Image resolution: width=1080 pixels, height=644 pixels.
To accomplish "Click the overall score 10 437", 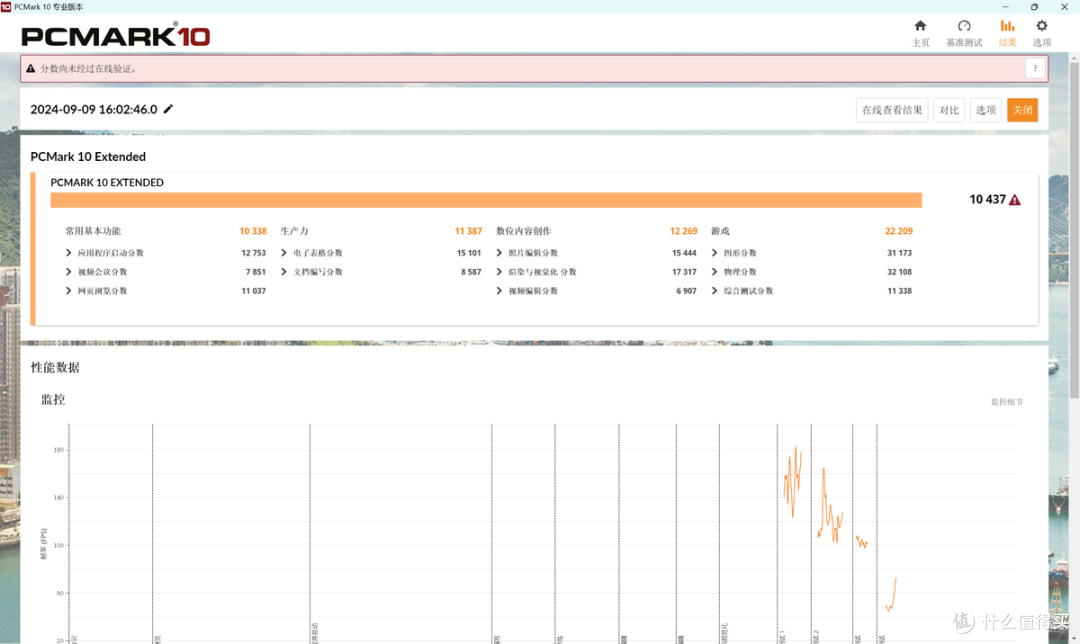I will coord(987,200).
